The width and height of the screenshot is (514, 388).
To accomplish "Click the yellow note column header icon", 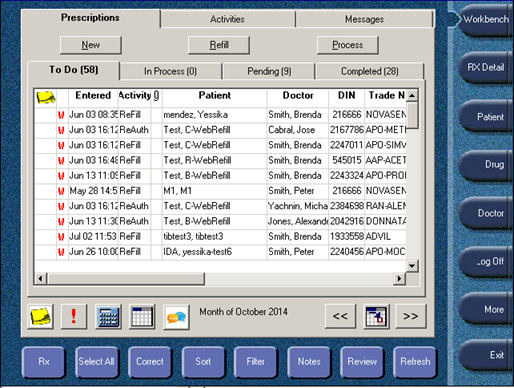I will pos(46,97).
